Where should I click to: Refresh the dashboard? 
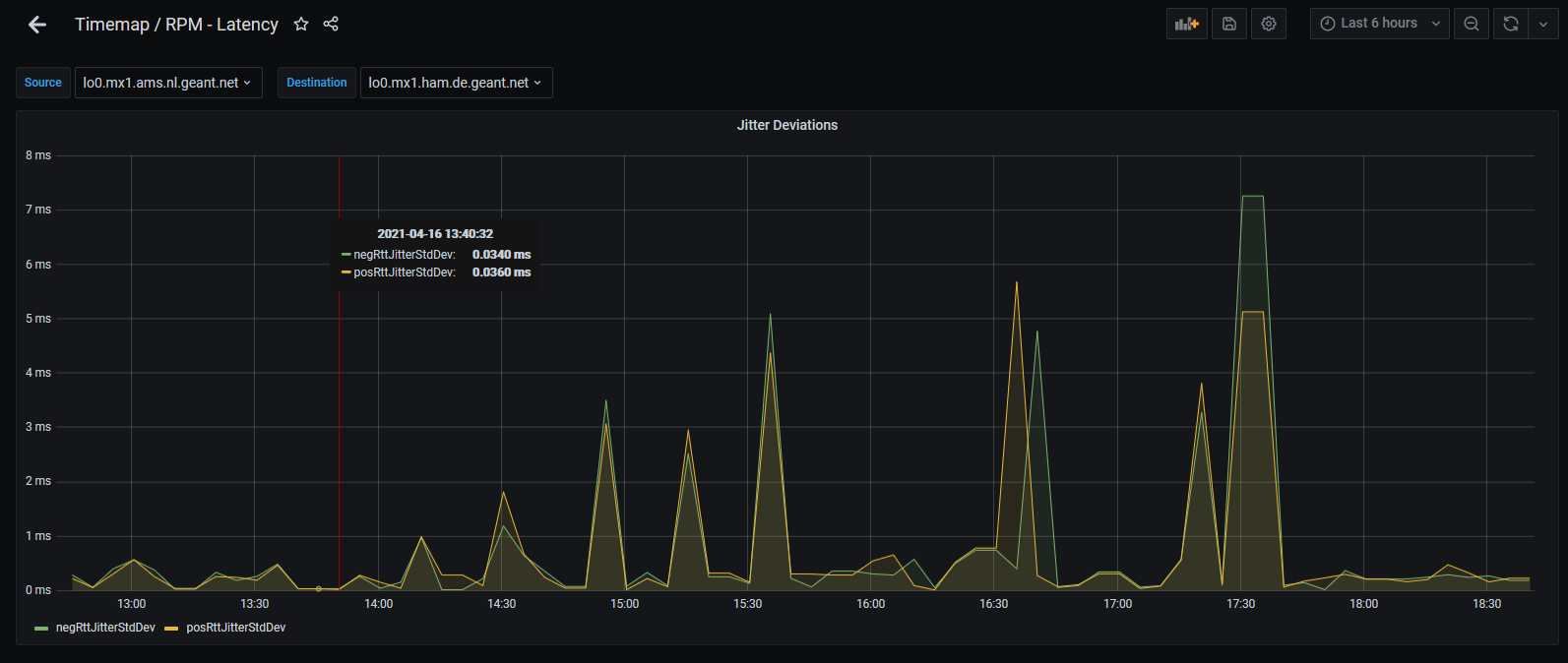pos(1511,24)
